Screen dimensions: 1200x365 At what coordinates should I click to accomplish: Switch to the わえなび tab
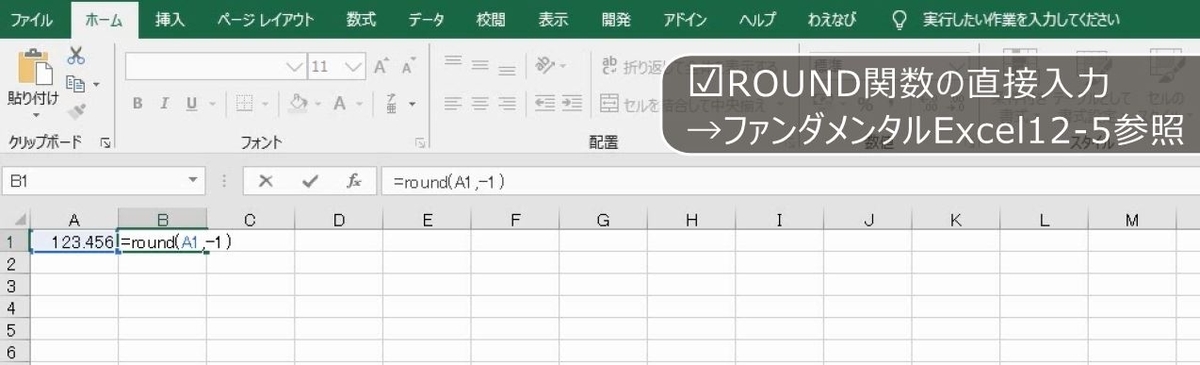tap(831, 20)
